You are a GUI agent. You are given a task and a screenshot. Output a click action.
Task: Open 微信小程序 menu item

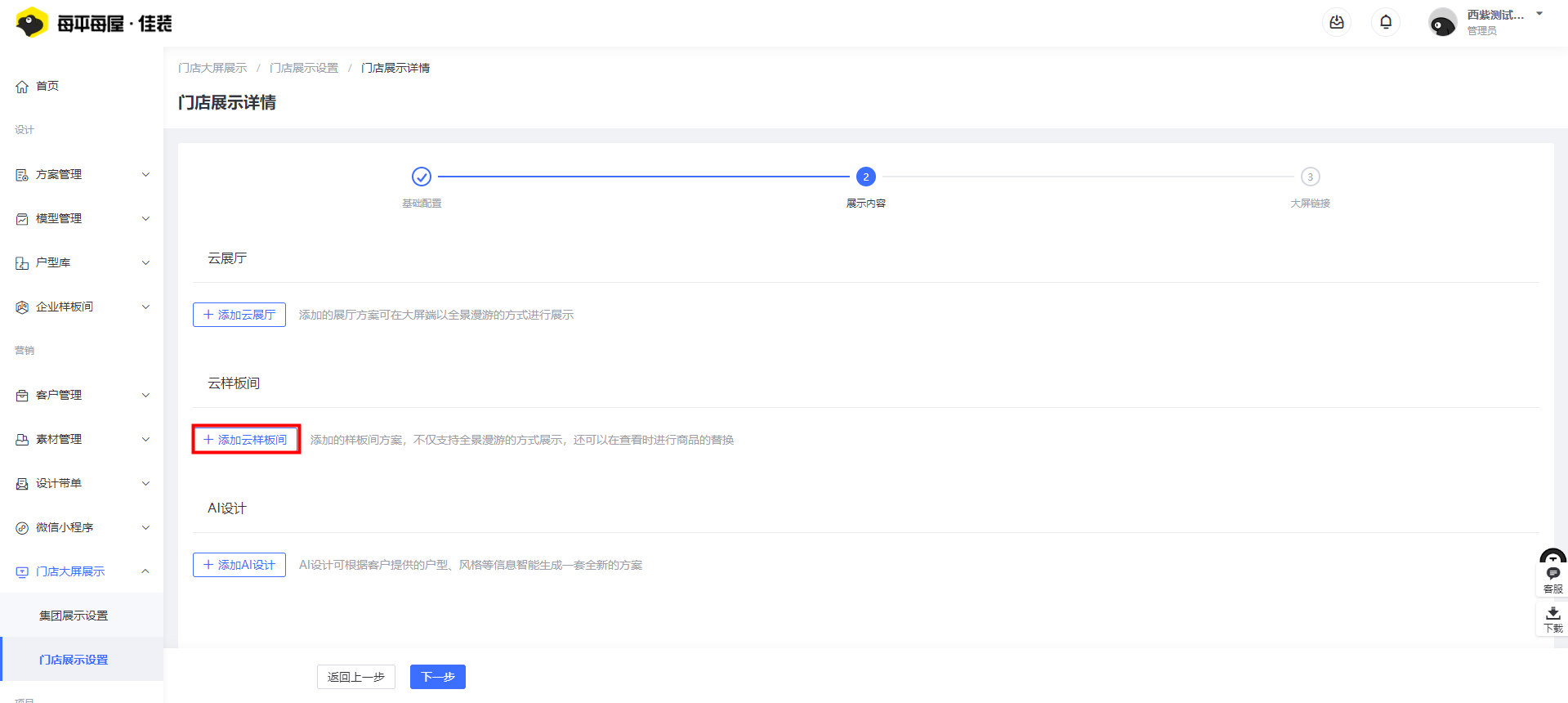pyautogui.click(x=82, y=527)
